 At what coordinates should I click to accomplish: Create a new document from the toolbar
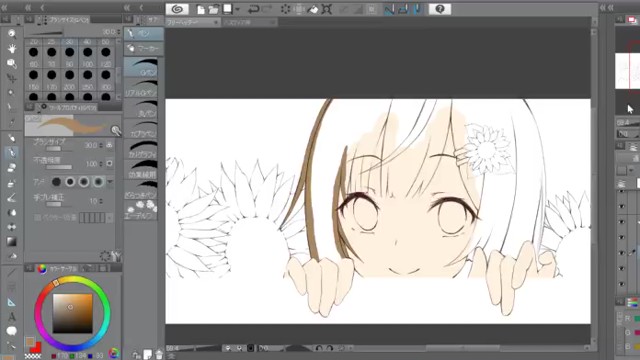pos(200,9)
